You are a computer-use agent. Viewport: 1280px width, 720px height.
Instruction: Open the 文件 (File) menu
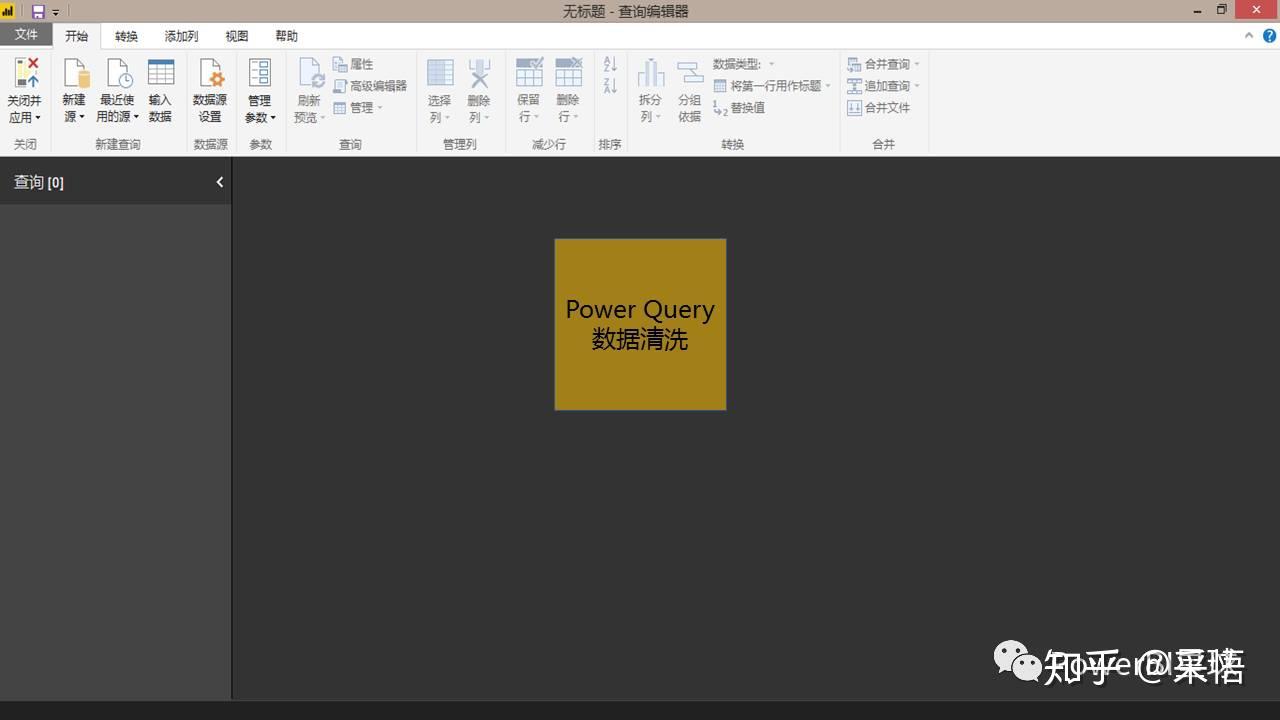[x=26, y=35]
